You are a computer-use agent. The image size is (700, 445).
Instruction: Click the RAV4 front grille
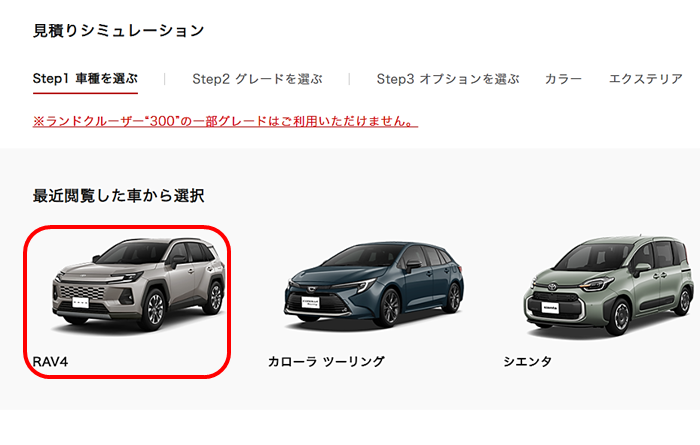point(82,293)
